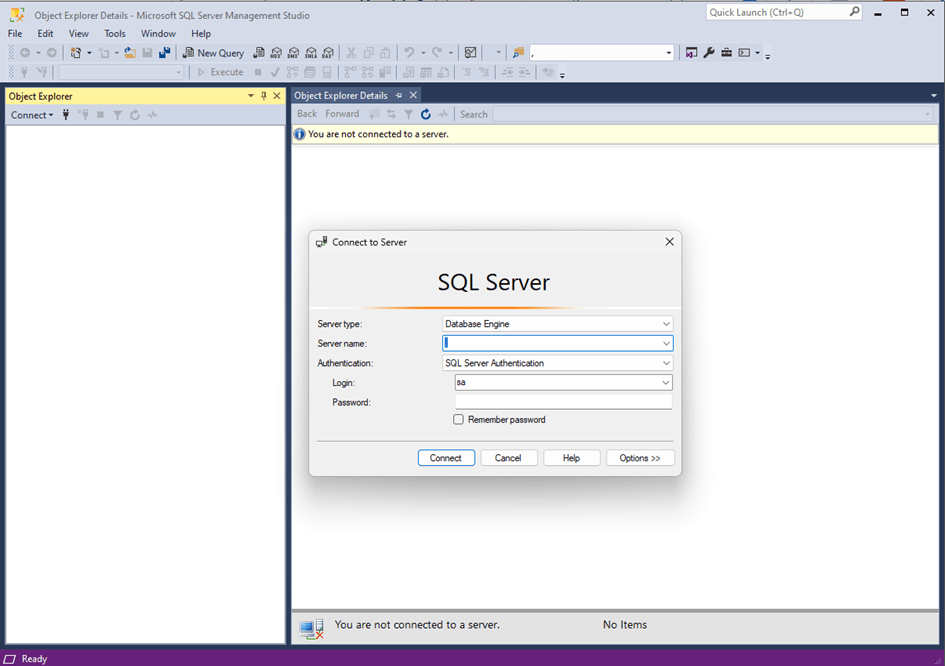This screenshot has height=666, width=945.
Task: Click the Options >> button
Action: coord(640,458)
